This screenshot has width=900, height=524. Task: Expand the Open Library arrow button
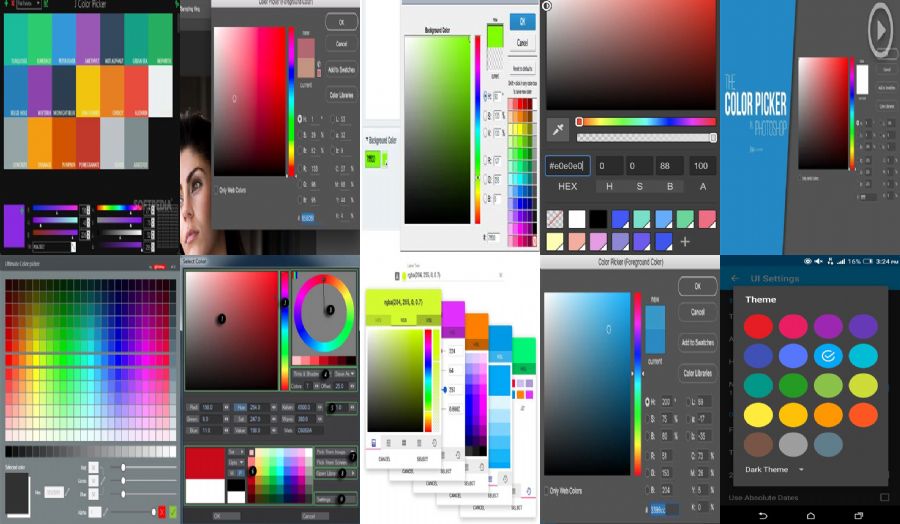coord(352,473)
